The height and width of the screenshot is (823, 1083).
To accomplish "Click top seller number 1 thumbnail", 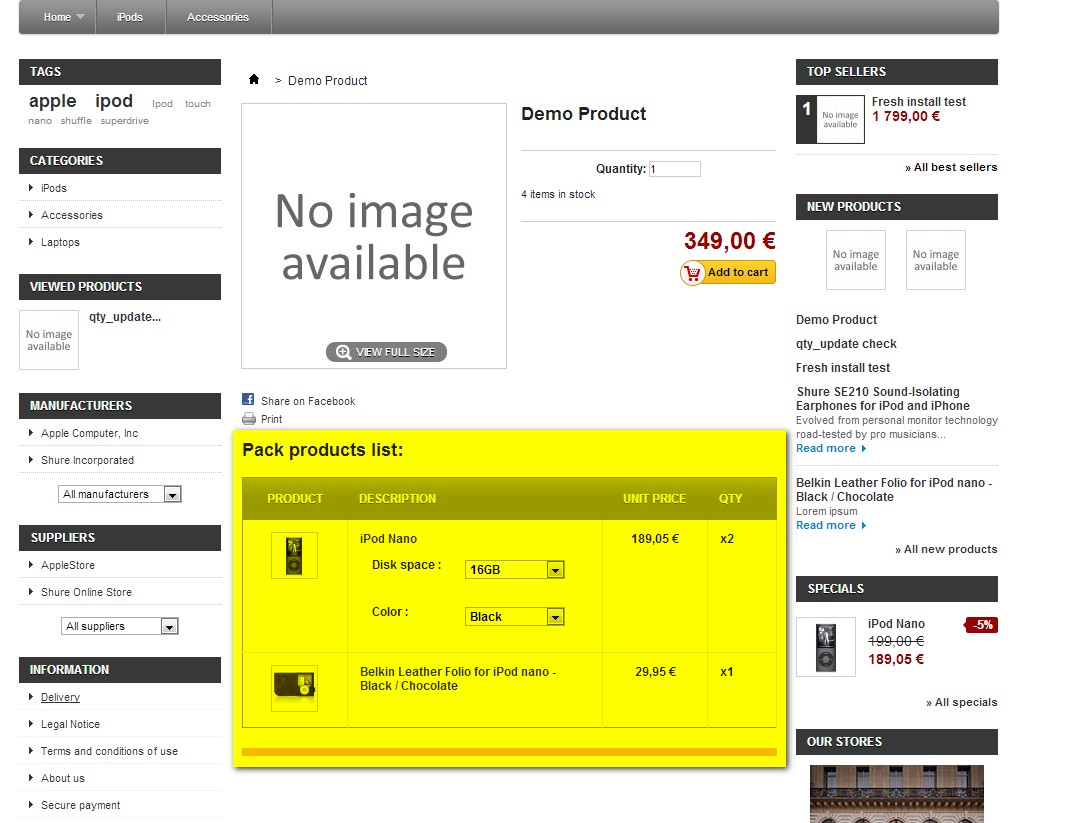I will point(841,119).
